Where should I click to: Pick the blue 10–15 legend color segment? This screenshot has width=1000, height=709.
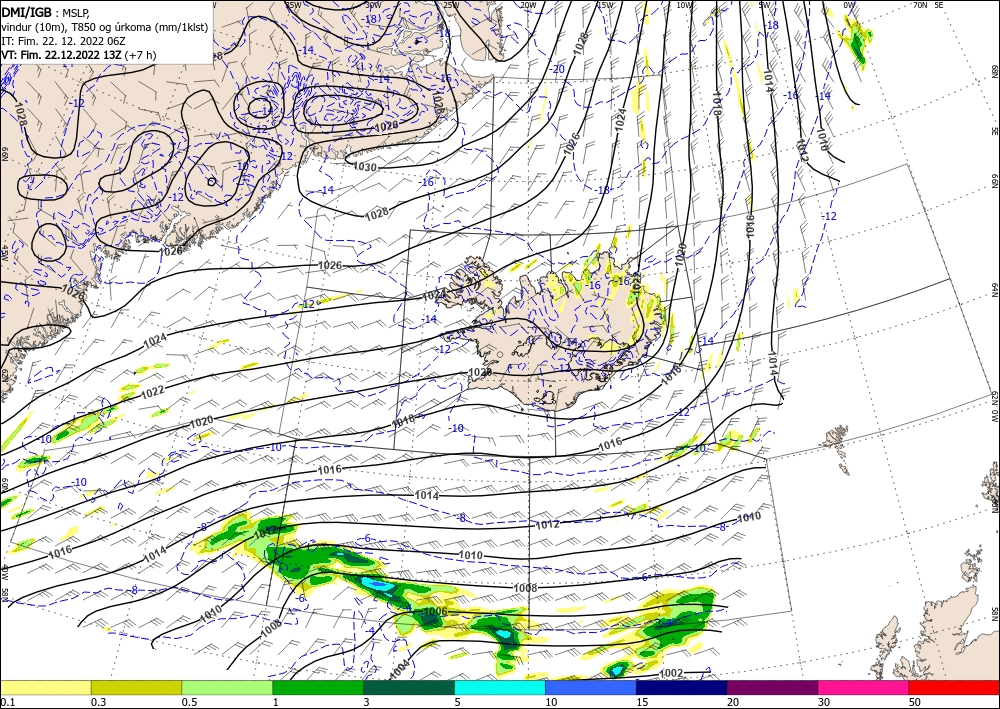point(591,687)
